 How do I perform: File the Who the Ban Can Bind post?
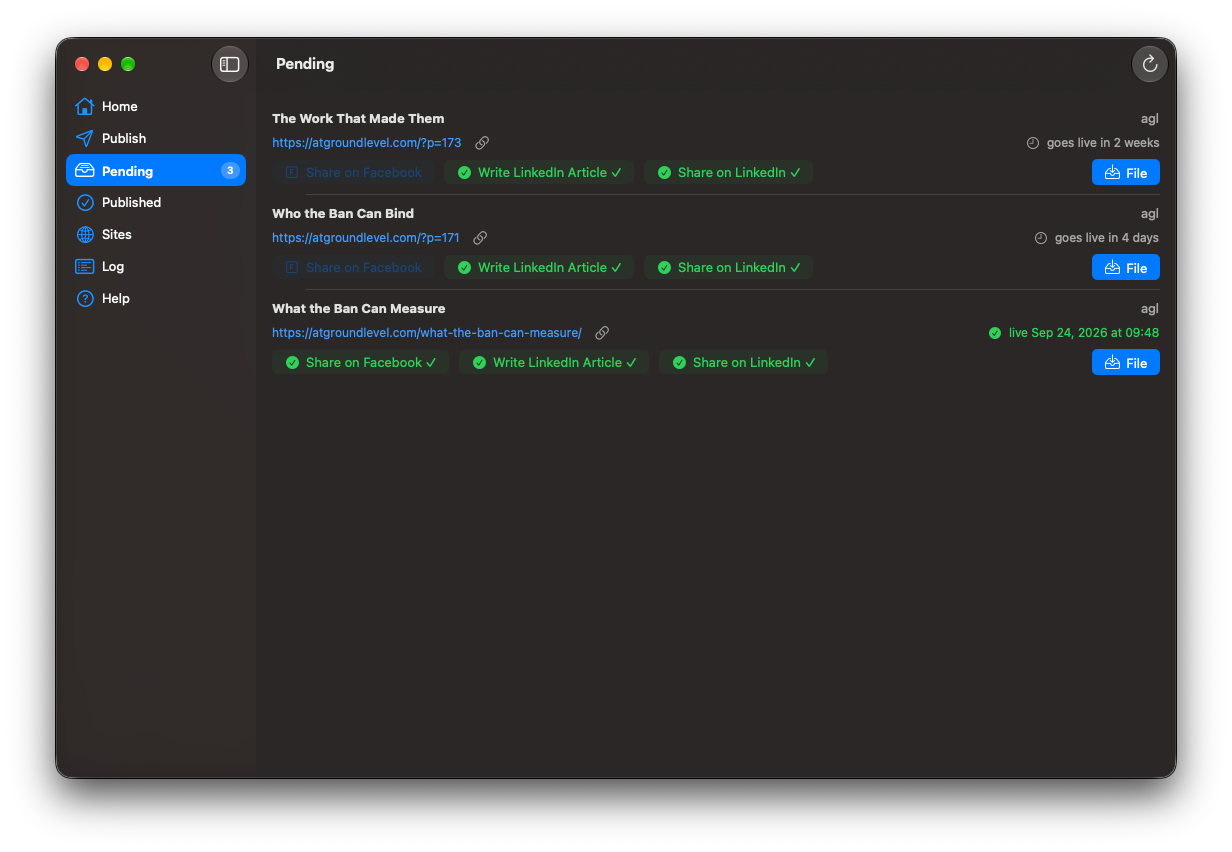[x=1126, y=267]
